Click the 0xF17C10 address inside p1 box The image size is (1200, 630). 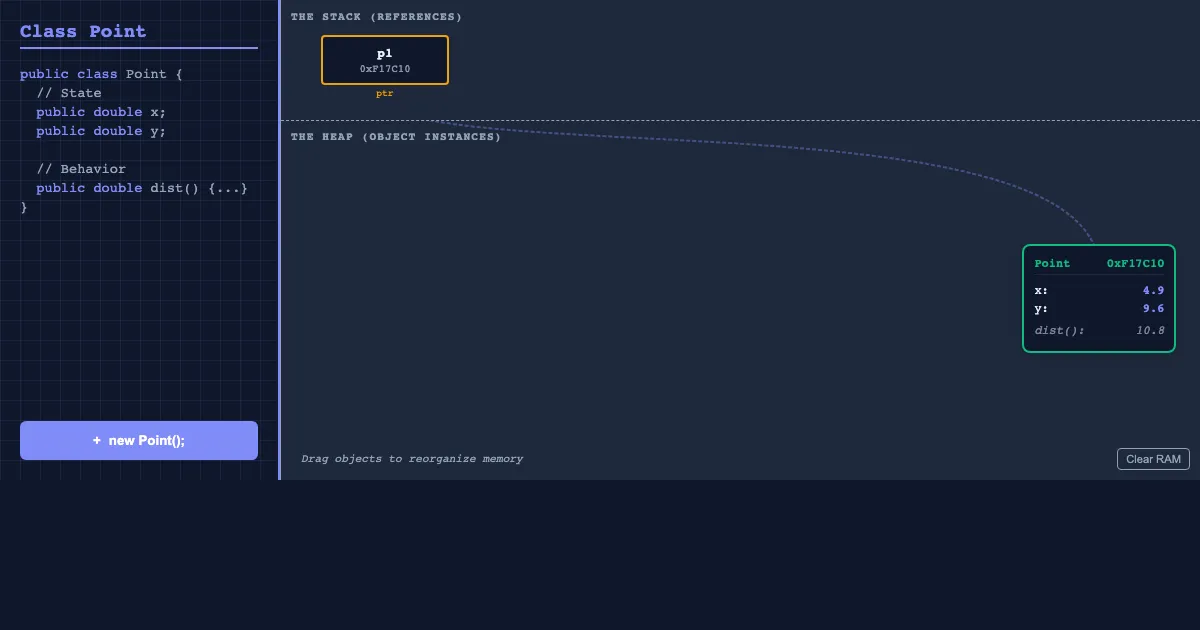pos(385,69)
